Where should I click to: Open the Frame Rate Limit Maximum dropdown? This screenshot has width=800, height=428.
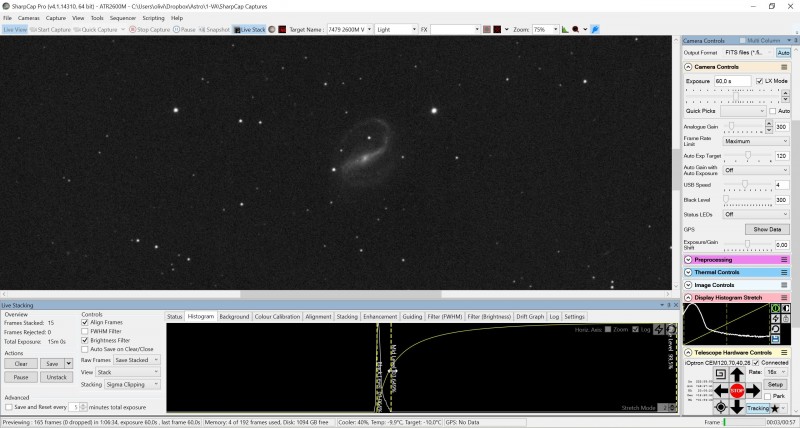[x=756, y=141]
